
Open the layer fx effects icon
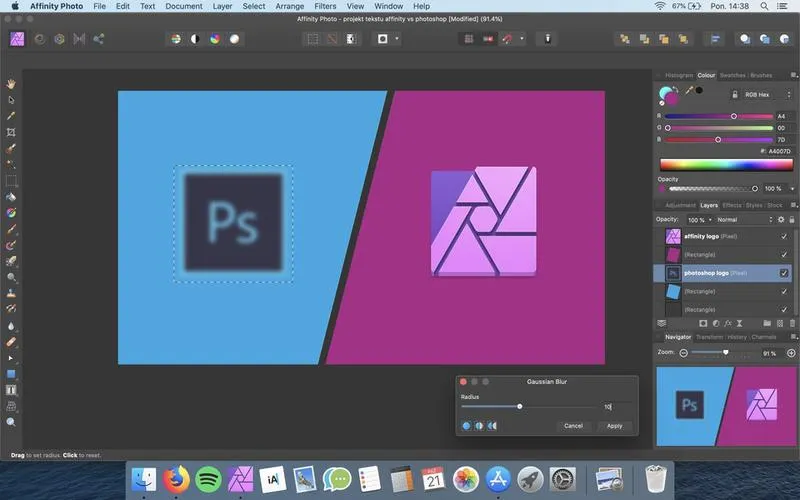(x=728, y=323)
